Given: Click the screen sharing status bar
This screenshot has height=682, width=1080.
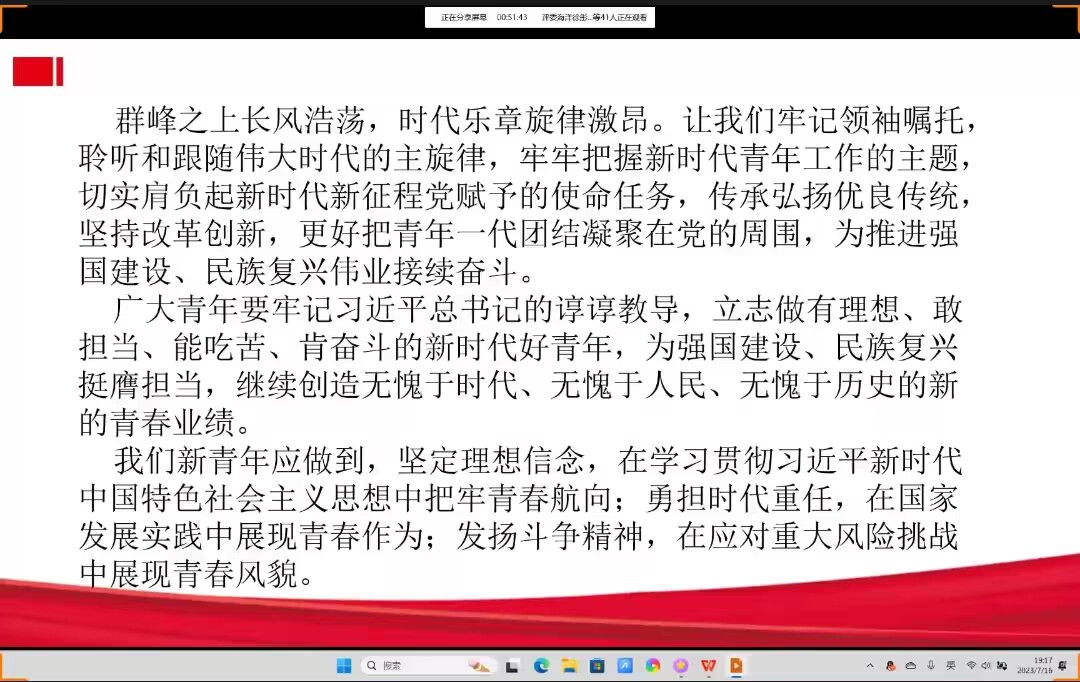Looking at the screenshot, I should (x=540, y=17).
